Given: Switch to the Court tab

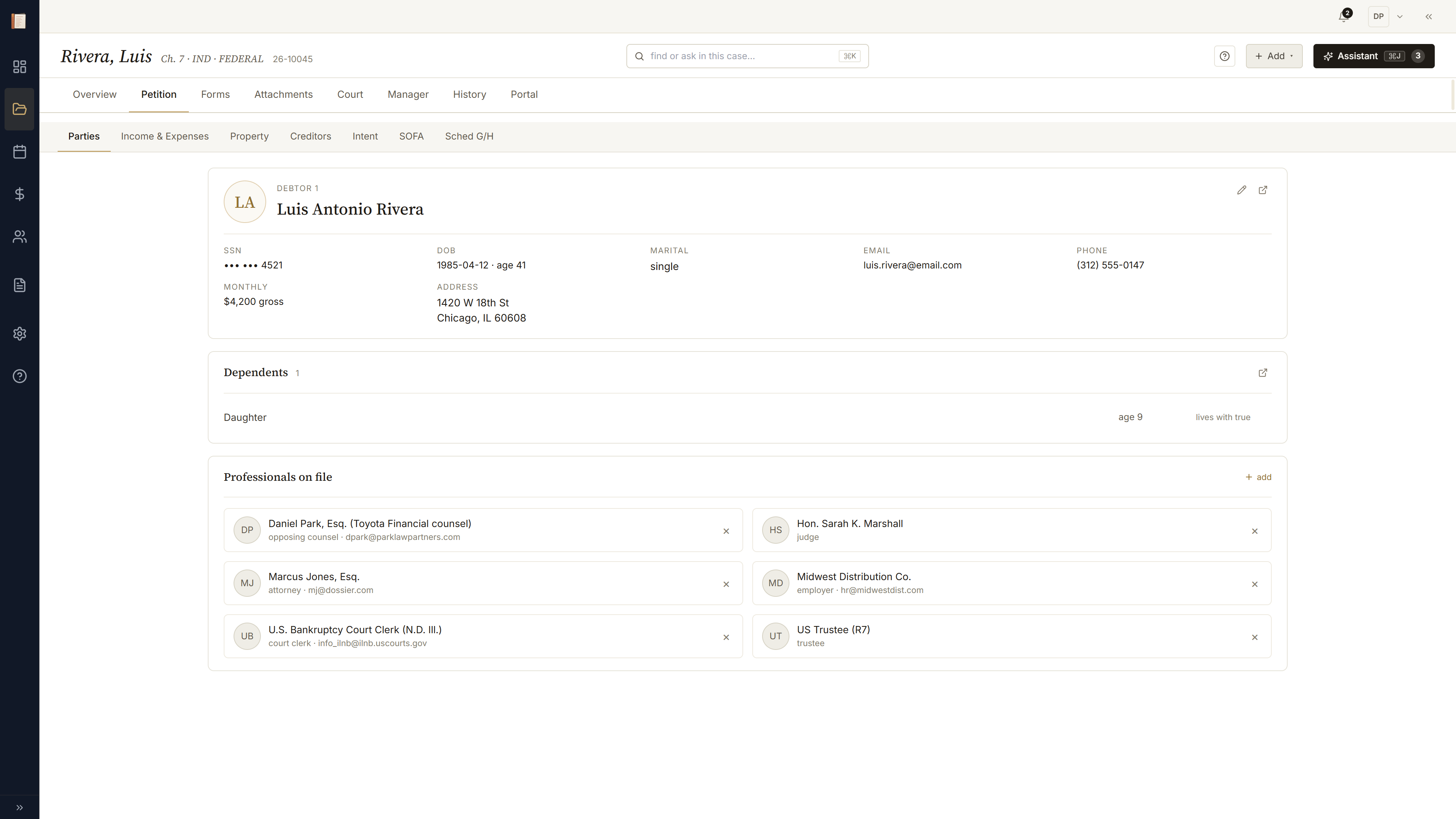Looking at the screenshot, I should coord(350,94).
